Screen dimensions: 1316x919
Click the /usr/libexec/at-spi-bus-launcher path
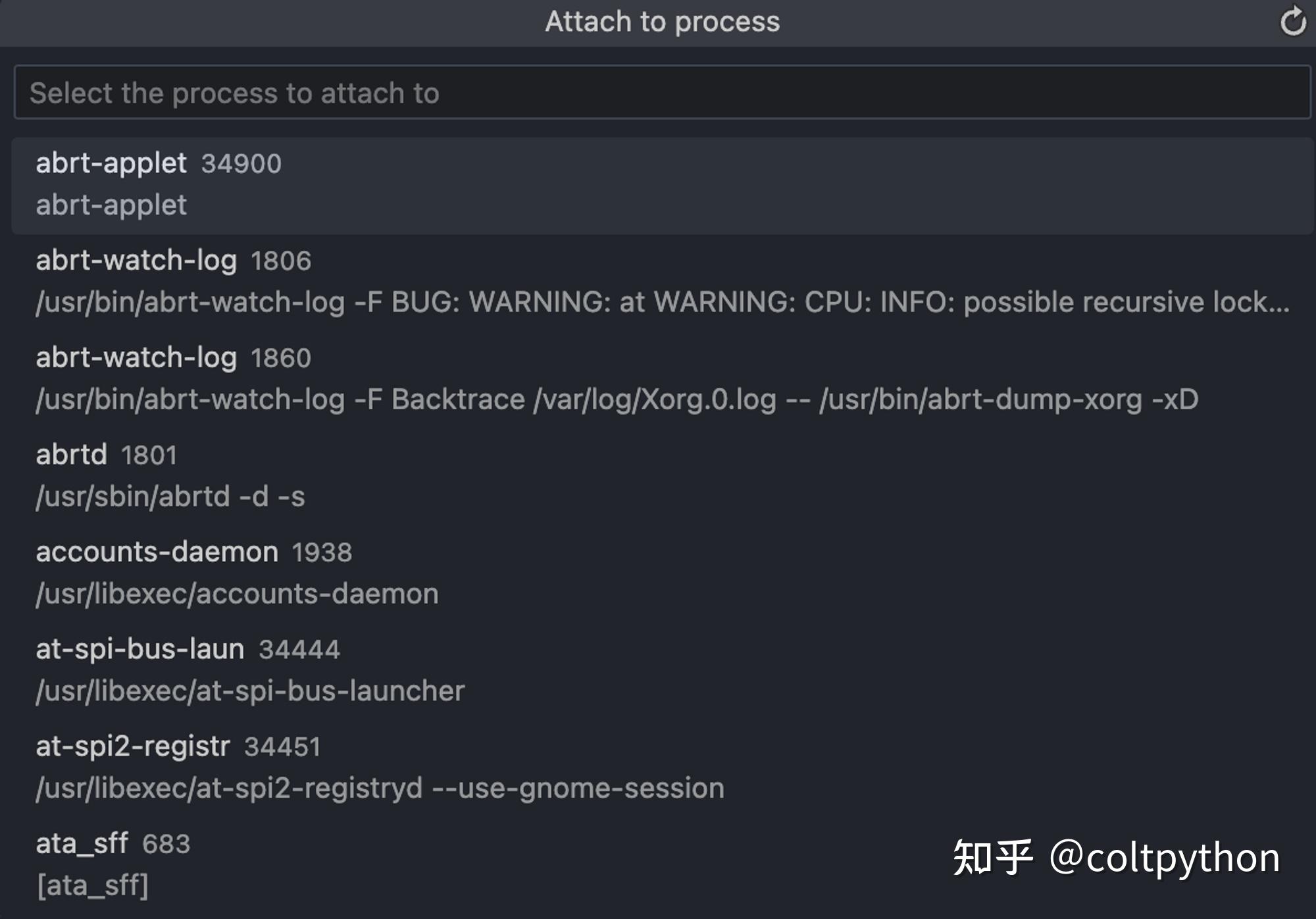point(250,691)
